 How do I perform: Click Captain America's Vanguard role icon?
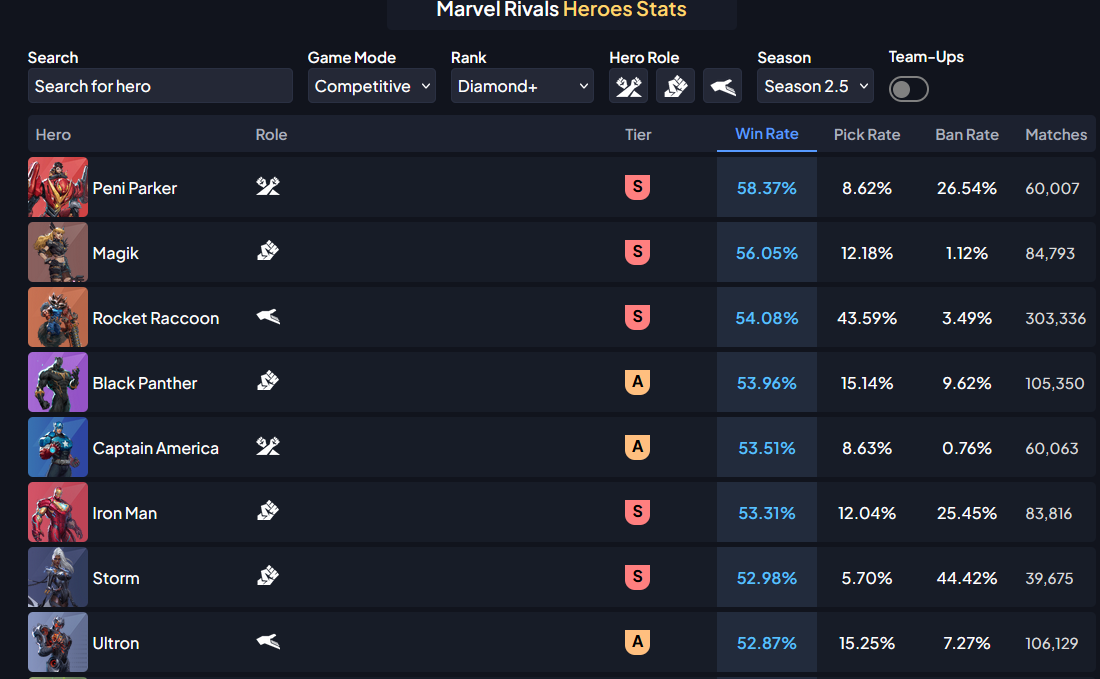268,446
